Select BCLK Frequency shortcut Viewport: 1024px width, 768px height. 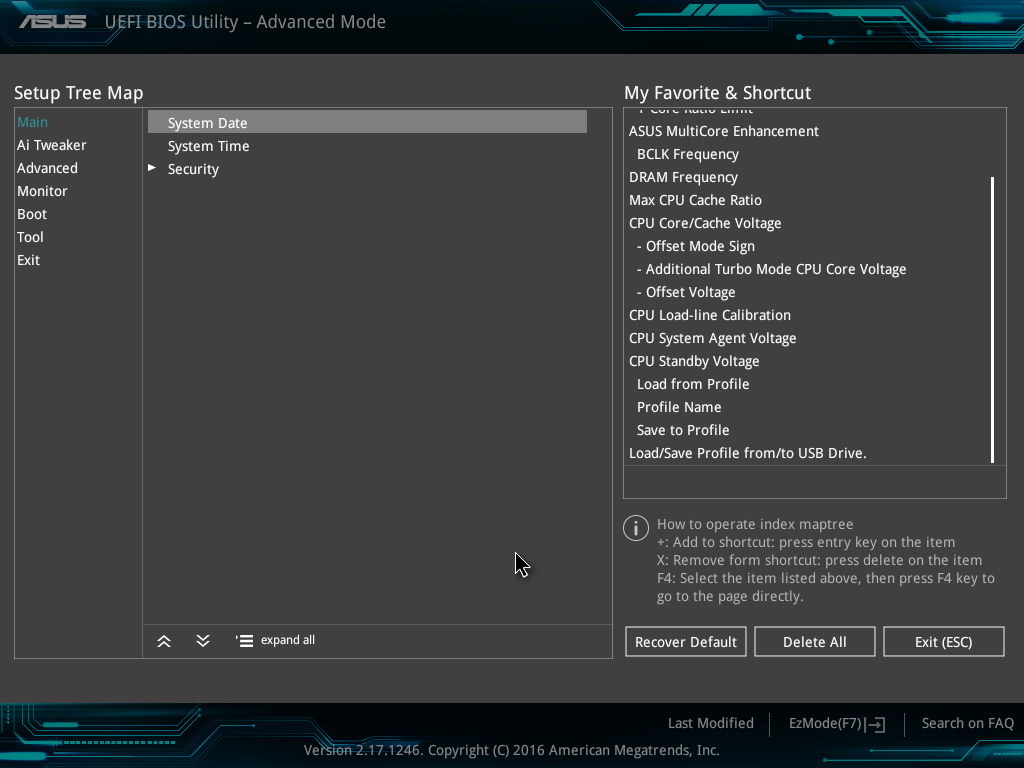click(x=688, y=154)
